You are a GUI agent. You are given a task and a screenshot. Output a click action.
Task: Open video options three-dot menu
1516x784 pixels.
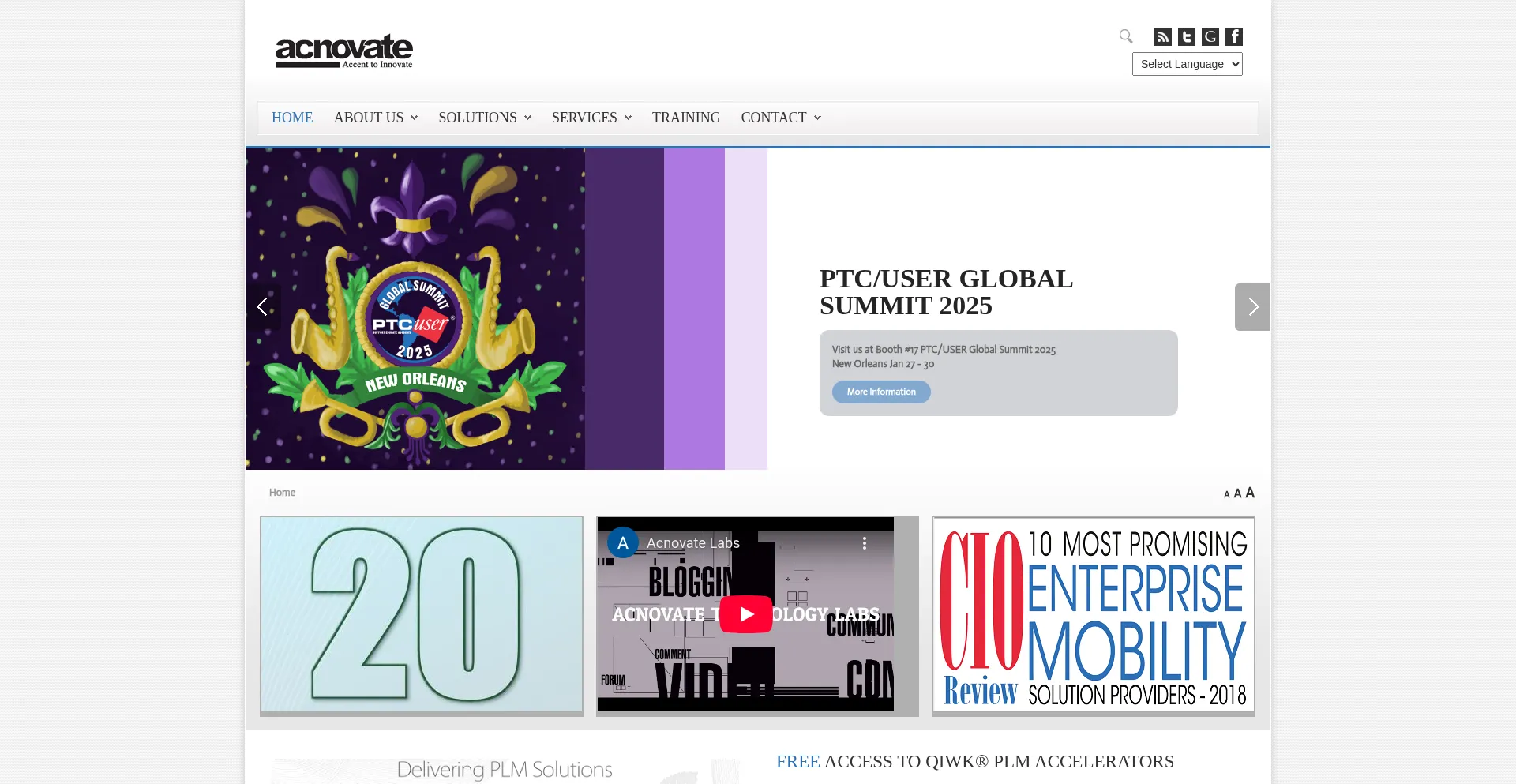tap(865, 543)
